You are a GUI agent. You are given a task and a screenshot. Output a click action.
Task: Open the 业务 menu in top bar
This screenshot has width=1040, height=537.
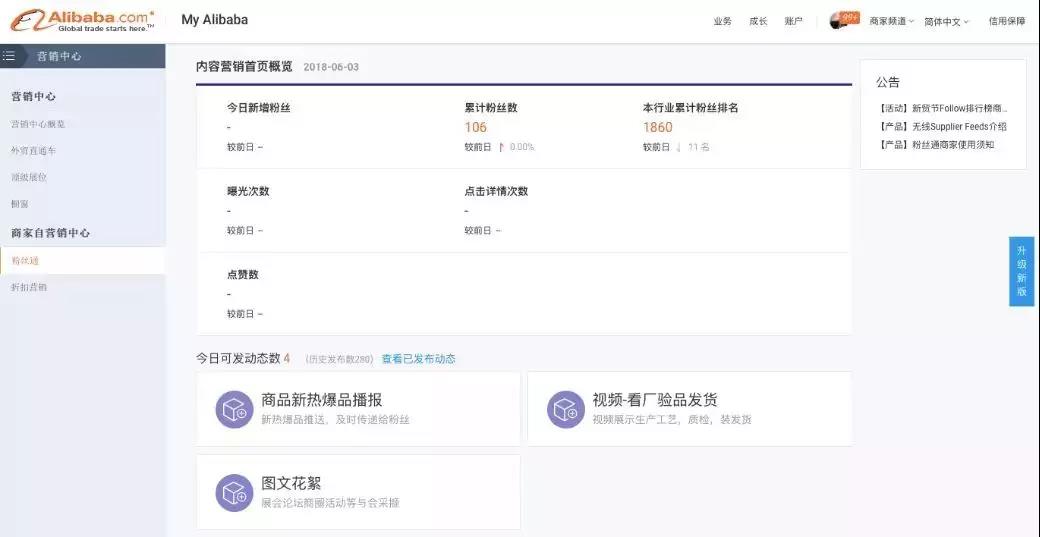pos(722,21)
